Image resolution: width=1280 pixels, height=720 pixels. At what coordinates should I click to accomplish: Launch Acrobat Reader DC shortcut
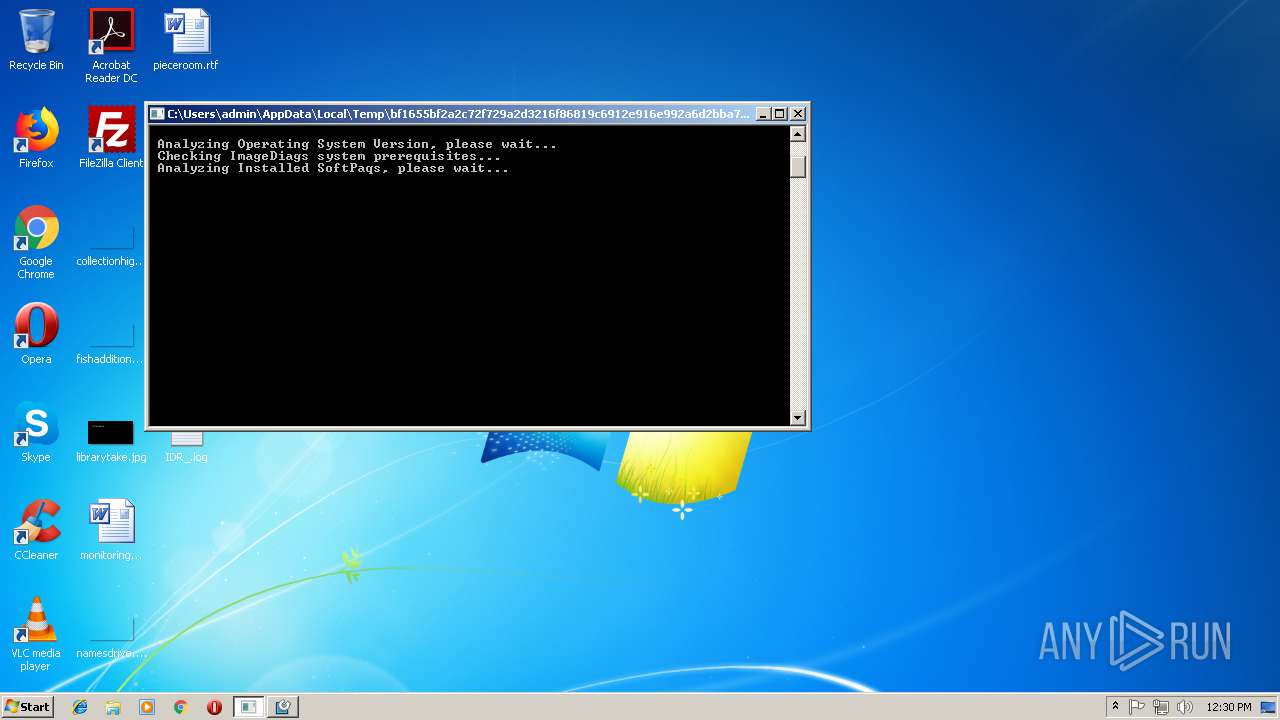[x=111, y=46]
